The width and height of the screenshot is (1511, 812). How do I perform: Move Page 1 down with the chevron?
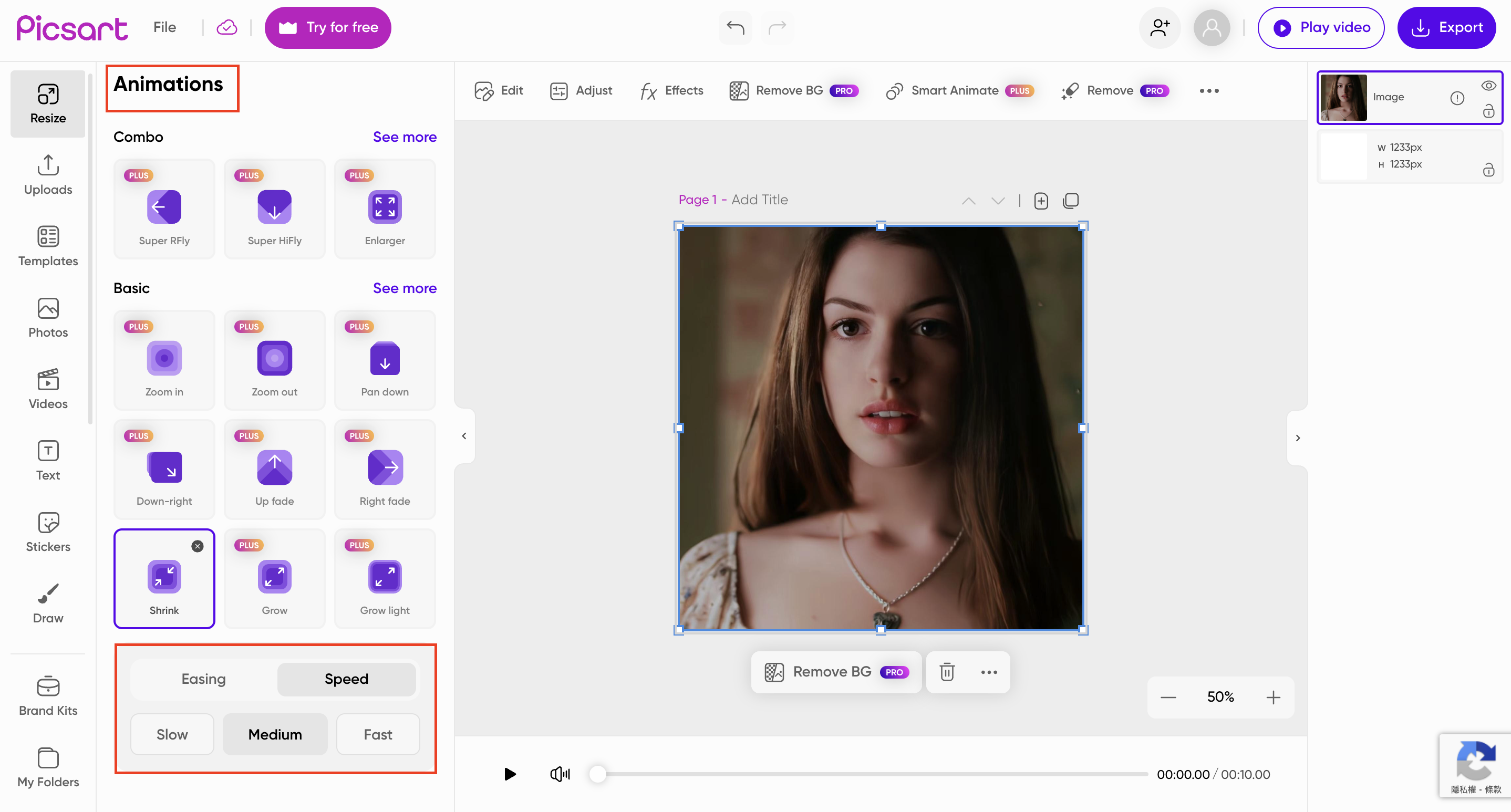(x=997, y=201)
